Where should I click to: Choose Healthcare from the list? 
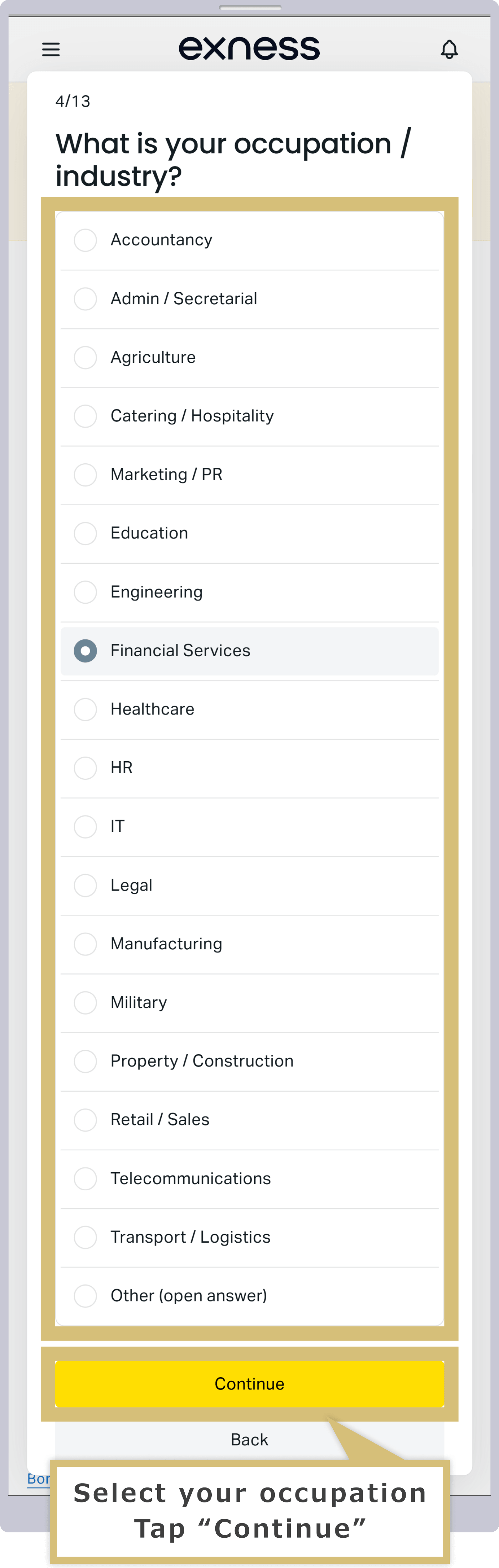pyautogui.click(x=249, y=709)
